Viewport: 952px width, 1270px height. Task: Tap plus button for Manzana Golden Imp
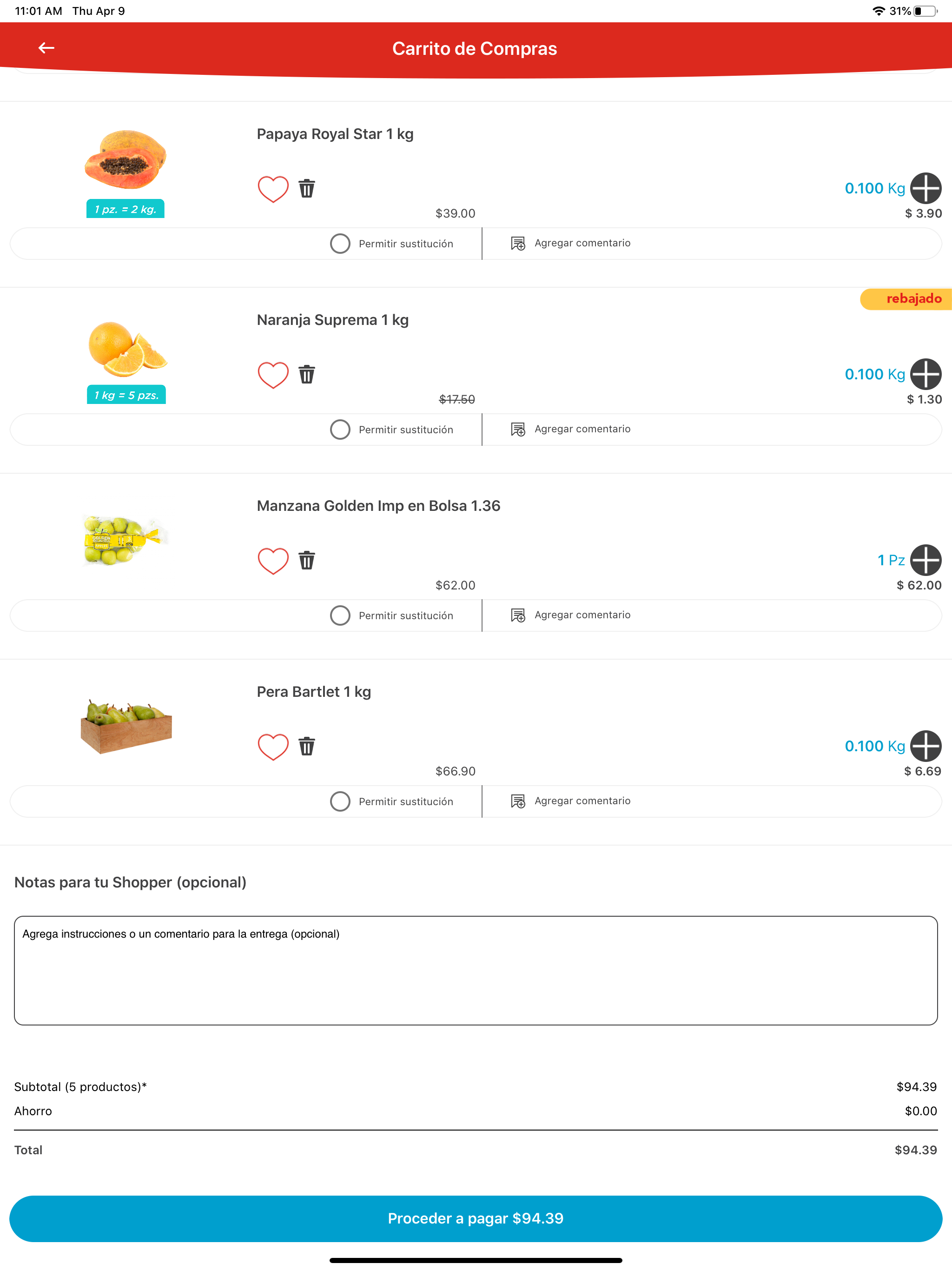tap(925, 560)
